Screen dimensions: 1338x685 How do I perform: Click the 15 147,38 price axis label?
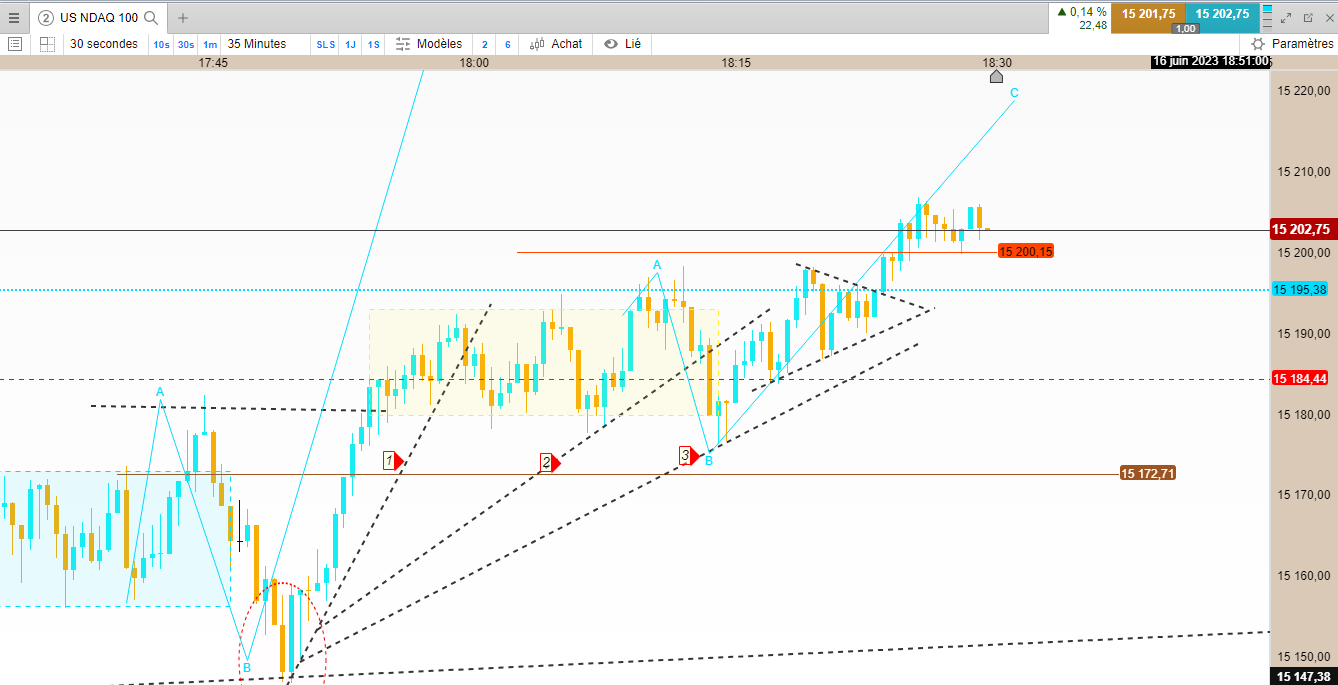pos(1301,677)
